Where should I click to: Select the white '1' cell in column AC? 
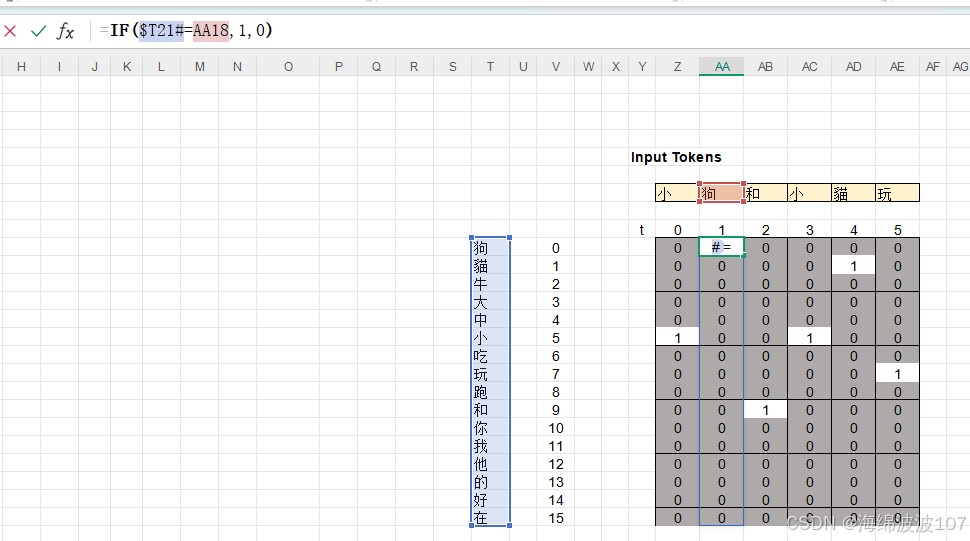tap(809, 338)
